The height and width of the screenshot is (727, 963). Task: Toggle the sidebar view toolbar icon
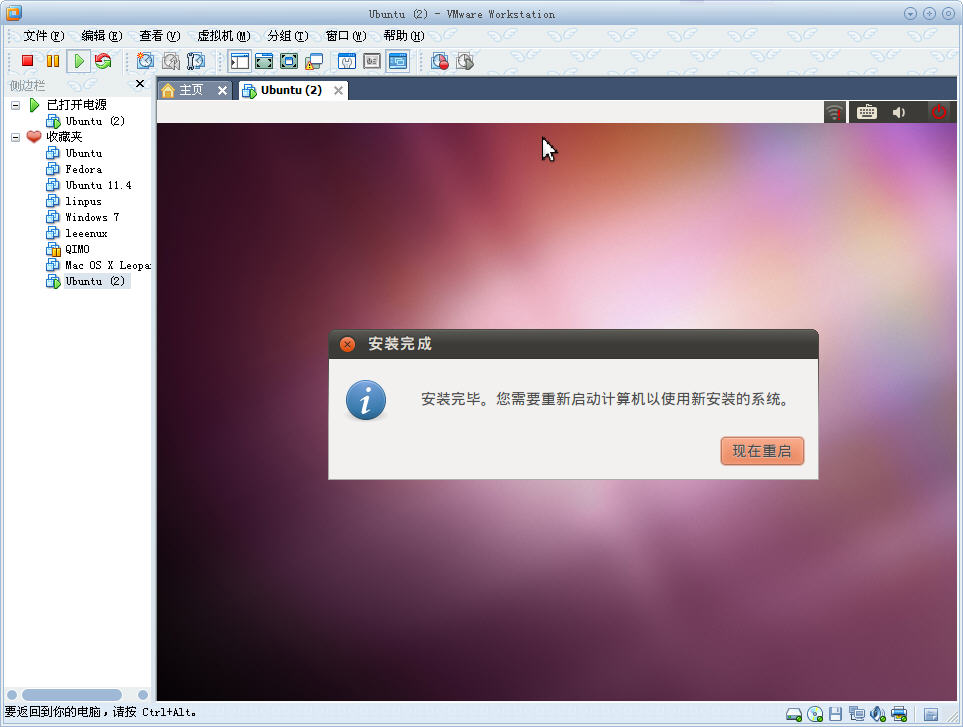(240, 61)
